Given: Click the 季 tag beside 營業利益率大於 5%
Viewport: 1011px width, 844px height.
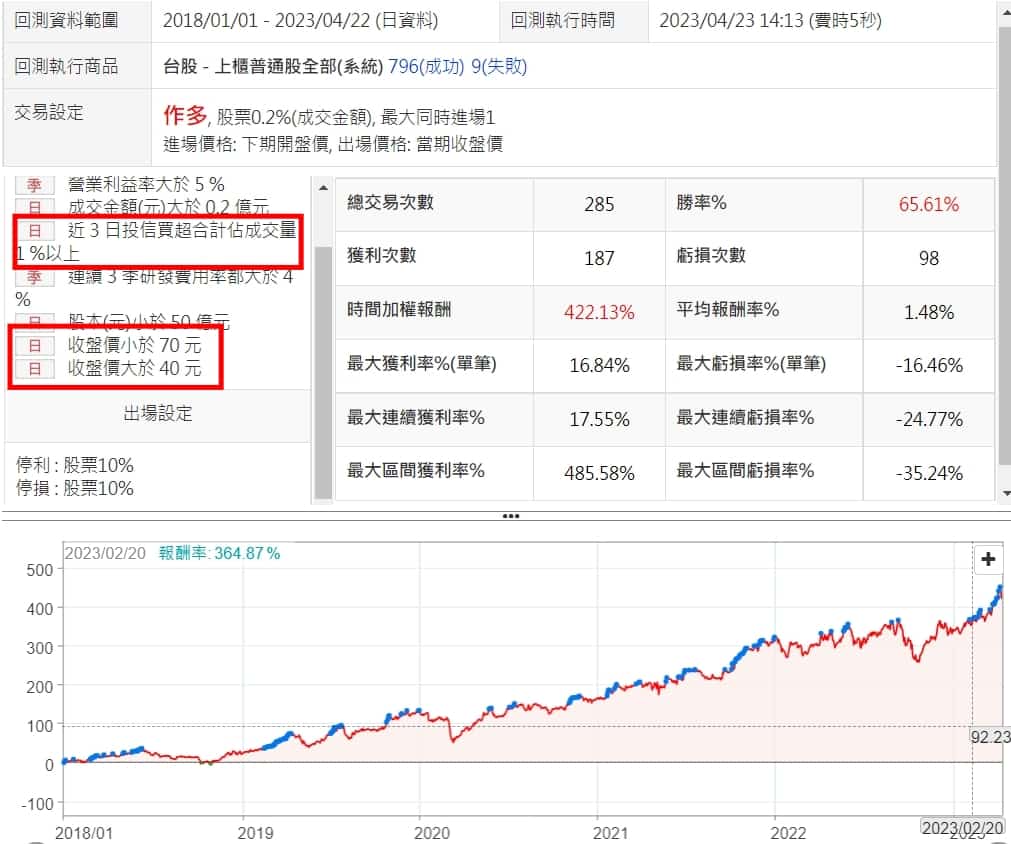Looking at the screenshot, I should 34,185.
